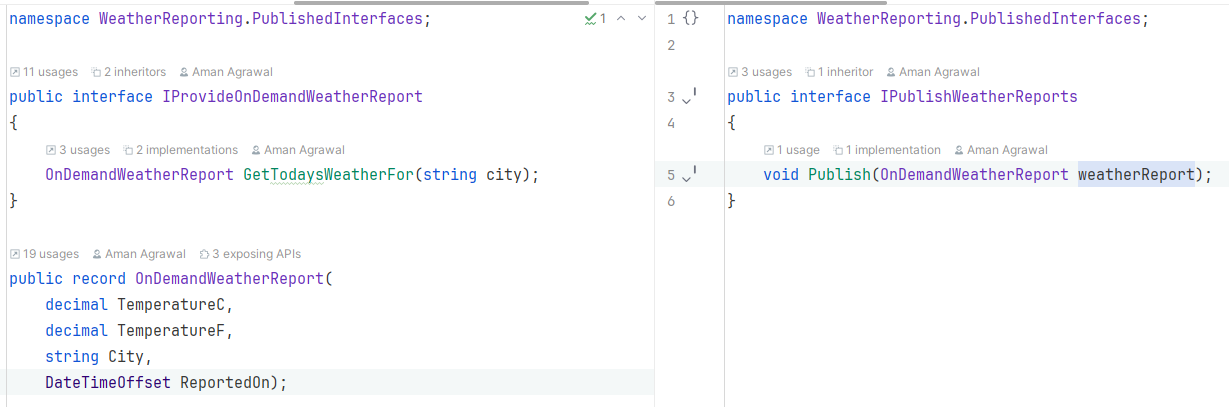Jump to previous highlighted problem arrow

(x=621, y=18)
